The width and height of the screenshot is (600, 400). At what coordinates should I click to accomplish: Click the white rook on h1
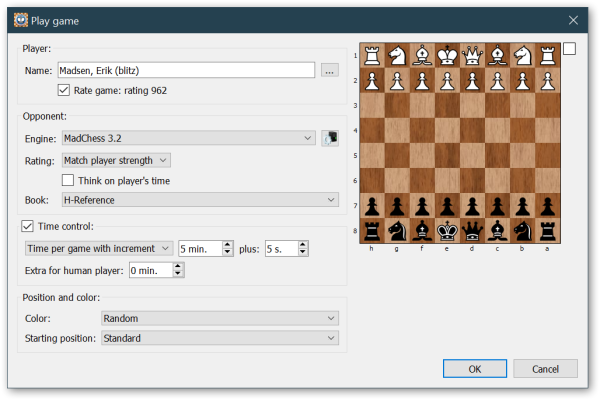pos(372,56)
